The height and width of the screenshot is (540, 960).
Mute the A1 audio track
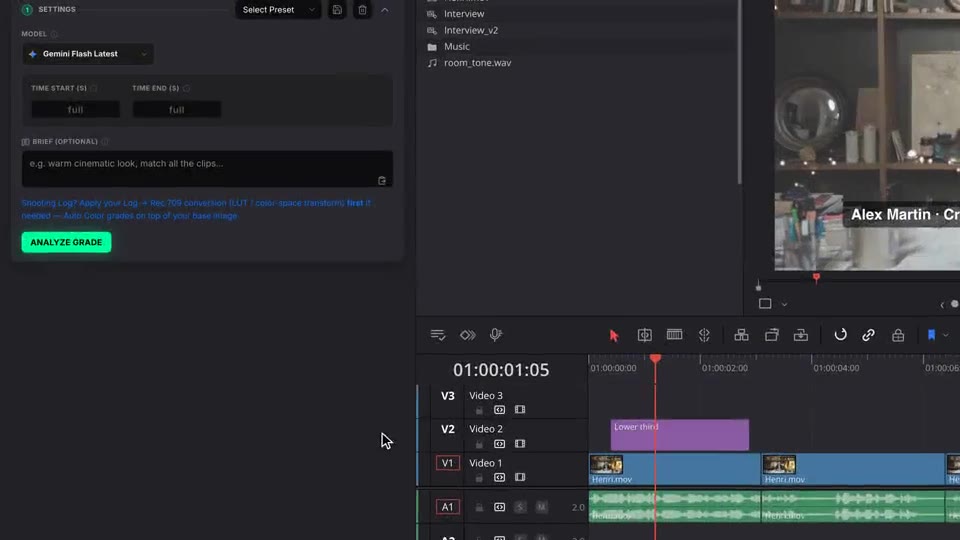tap(541, 507)
